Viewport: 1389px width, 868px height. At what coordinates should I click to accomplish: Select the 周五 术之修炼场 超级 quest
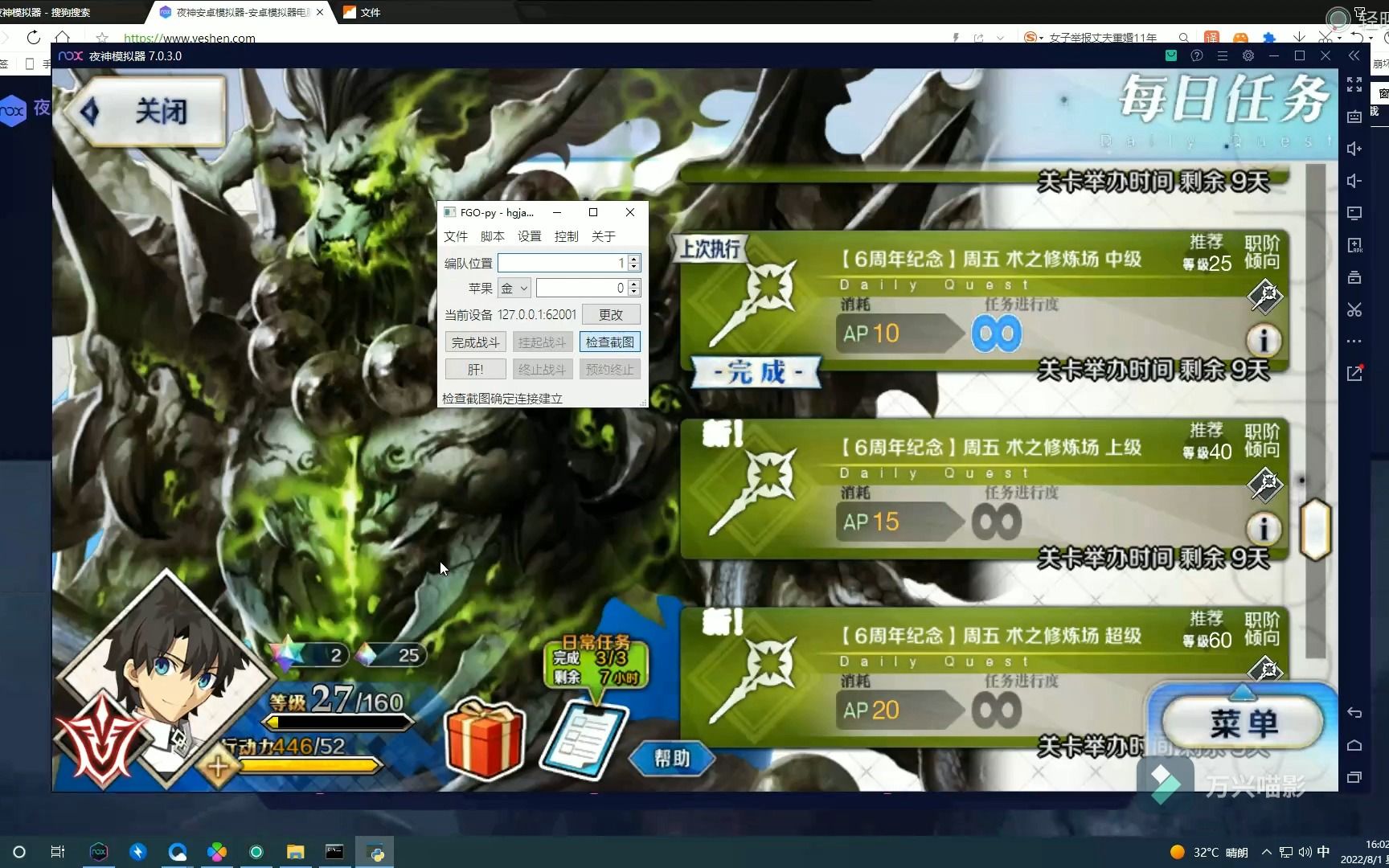(x=985, y=677)
